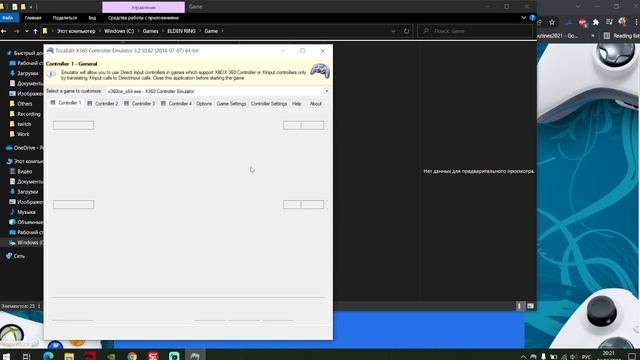This screenshot has height=360, width=640.
Task: Launch Microsoft Edge from the taskbar
Action: coord(48,356)
